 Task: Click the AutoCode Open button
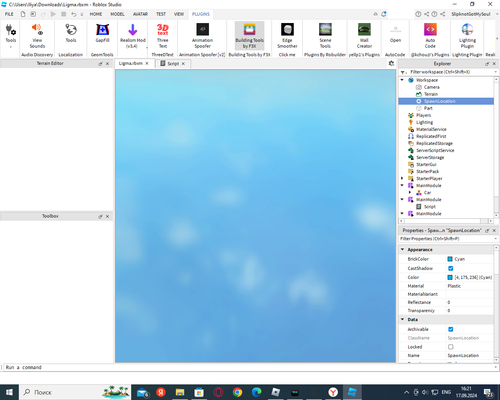coord(395,33)
